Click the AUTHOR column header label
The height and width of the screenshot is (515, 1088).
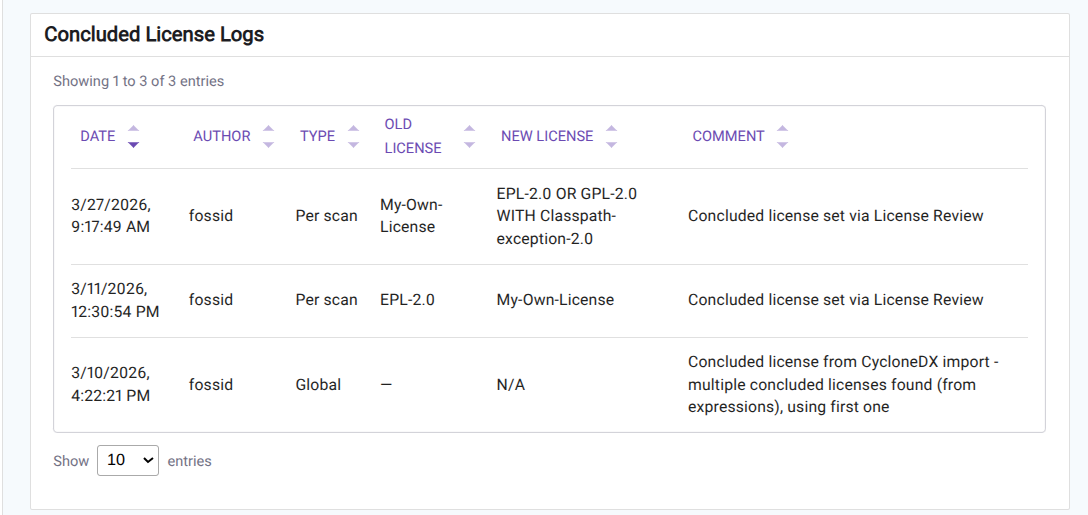[222, 136]
